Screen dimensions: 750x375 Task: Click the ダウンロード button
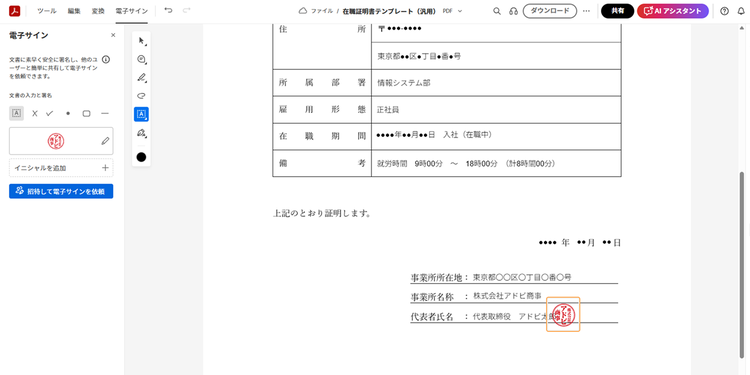pos(550,11)
